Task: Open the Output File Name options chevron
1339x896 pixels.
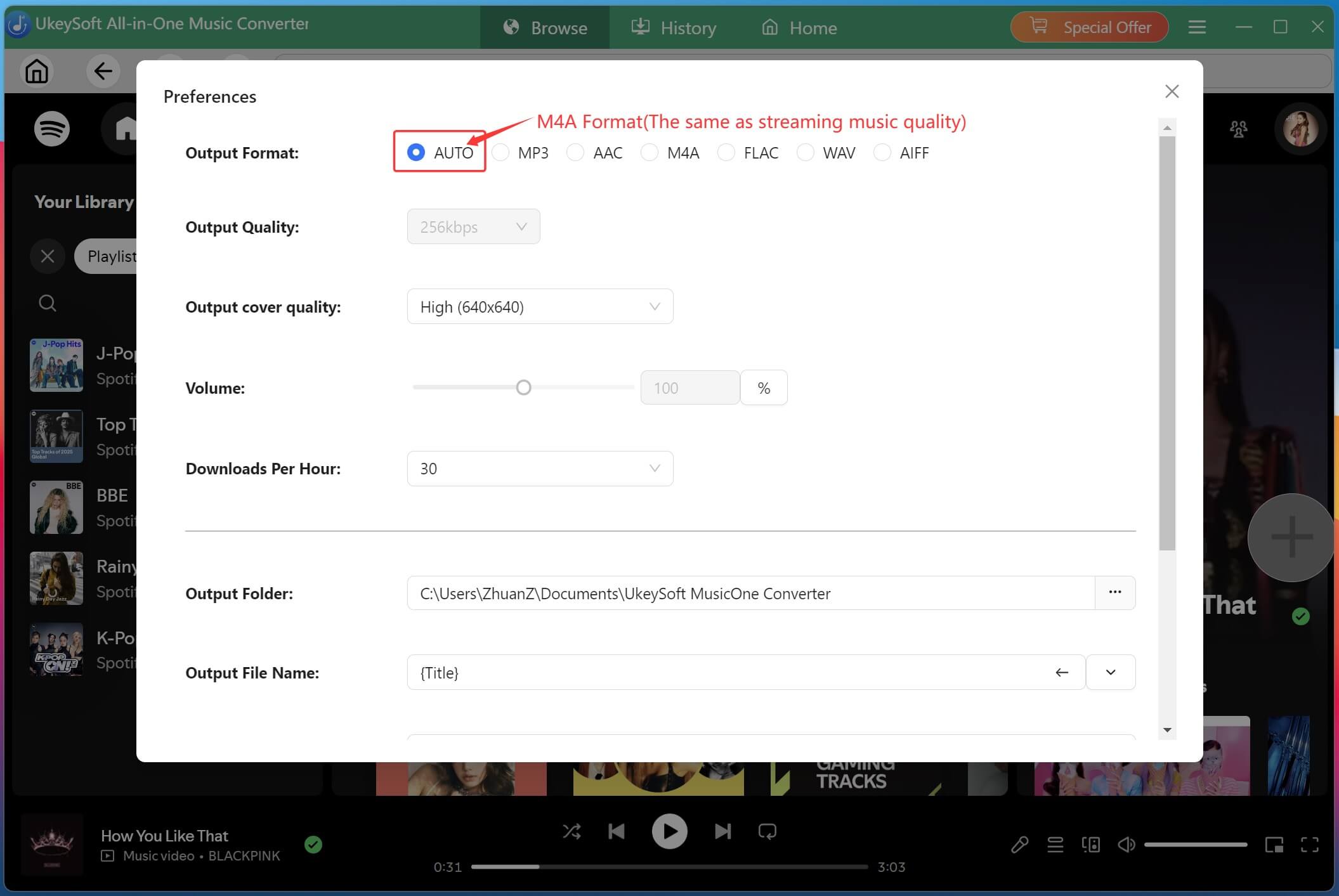Action: [x=1110, y=672]
